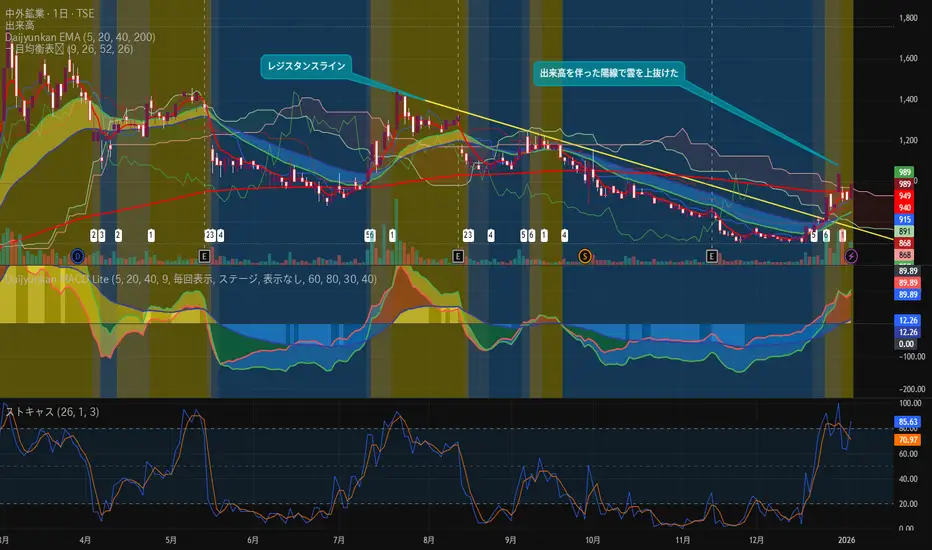The height and width of the screenshot is (550, 932).
Task: Click the green 989 price label
Action: click(x=905, y=172)
